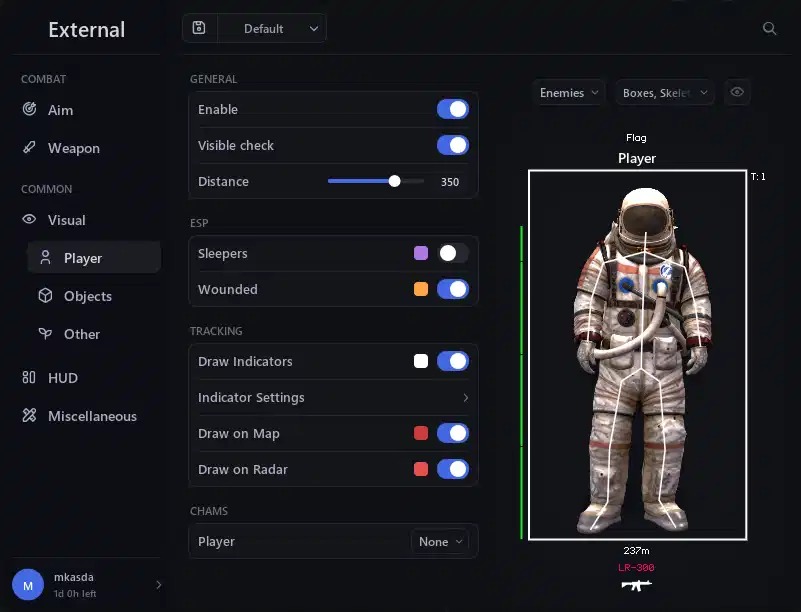Click the Weapon icon in sidebar
Viewport: 801px width, 612px height.
[x=30, y=148]
